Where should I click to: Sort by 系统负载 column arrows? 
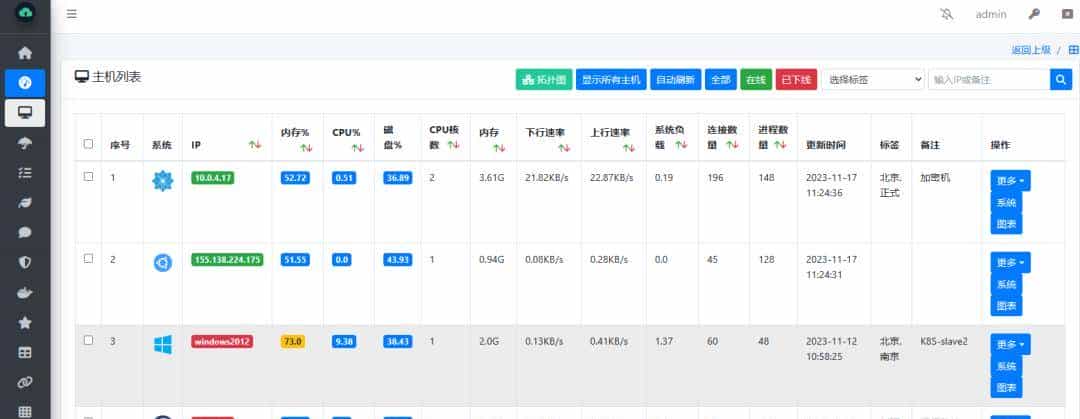(x=681, y=145)
